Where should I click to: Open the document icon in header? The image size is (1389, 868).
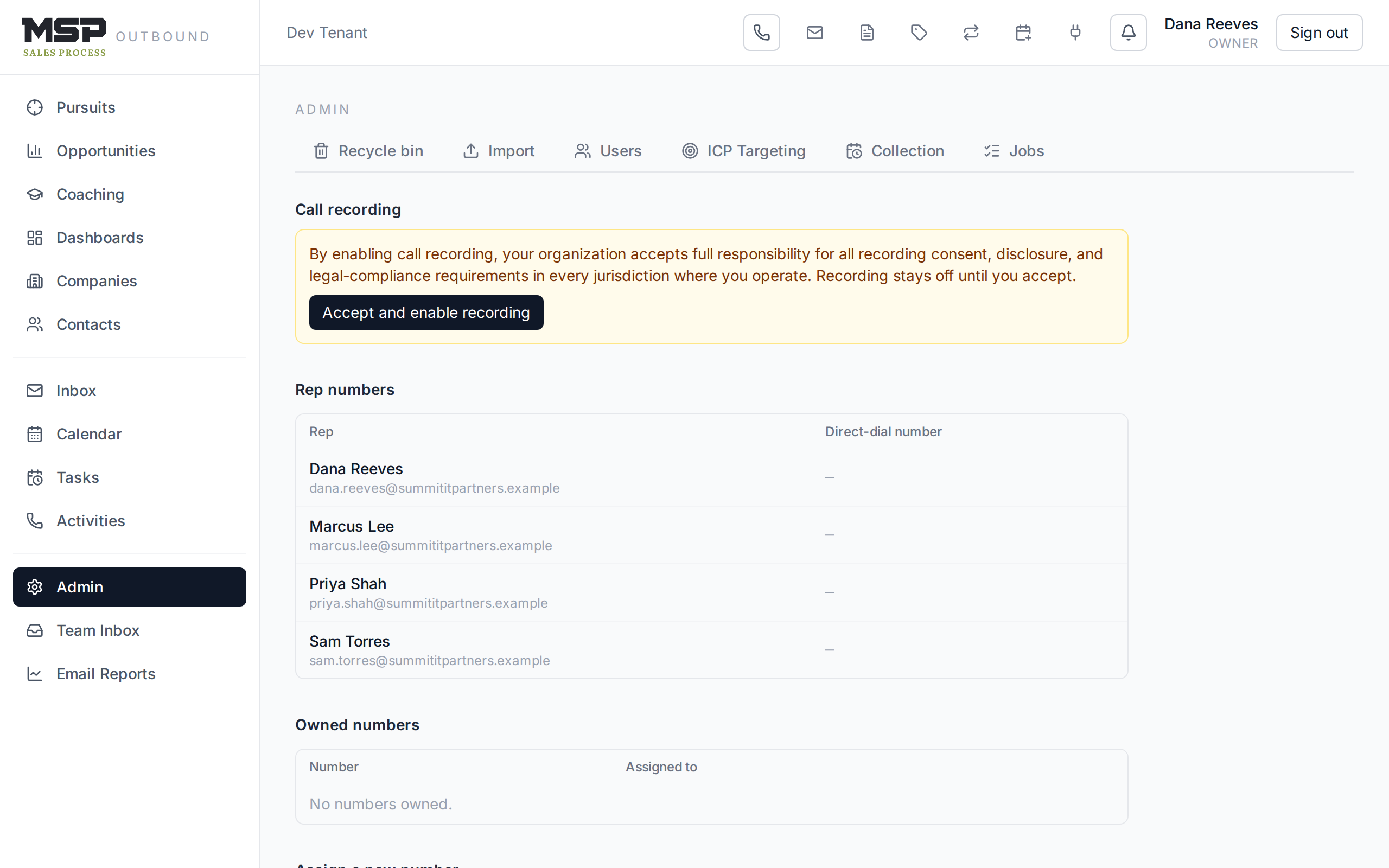coord(866,33)
